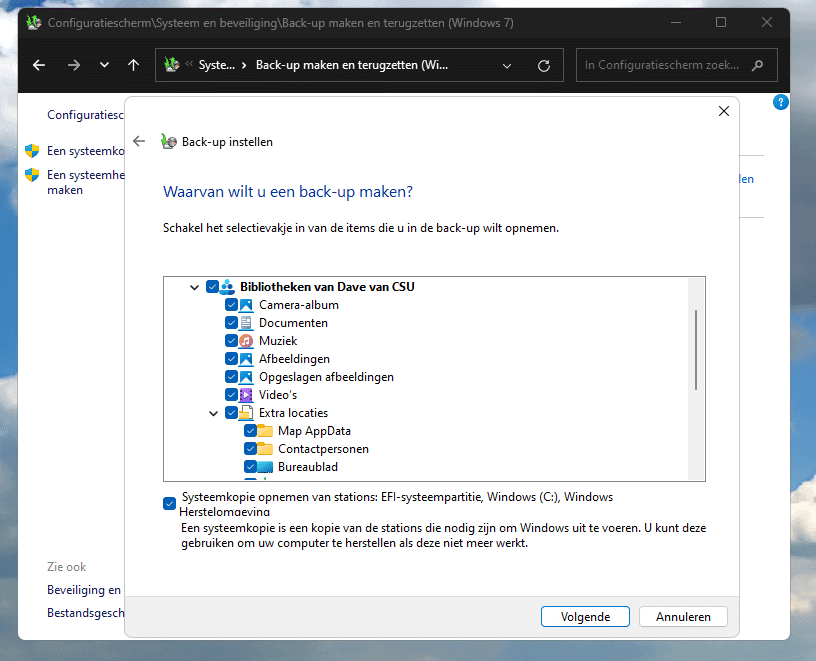Collapse the Bibliotheken van Dave van CSU node

point(194,287)
